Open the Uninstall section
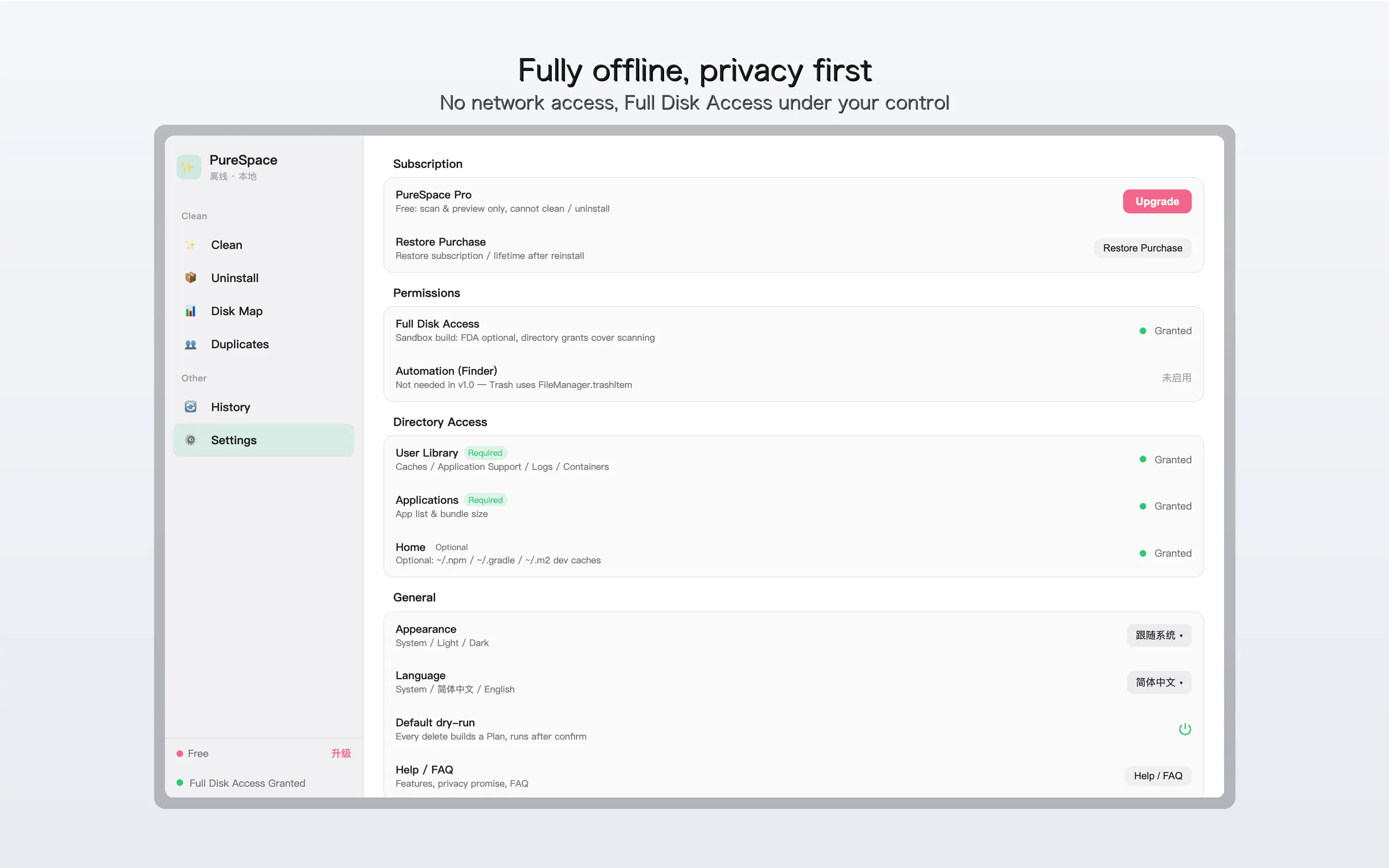This screenshot has width=1389, height=868. tap(264, 278)
